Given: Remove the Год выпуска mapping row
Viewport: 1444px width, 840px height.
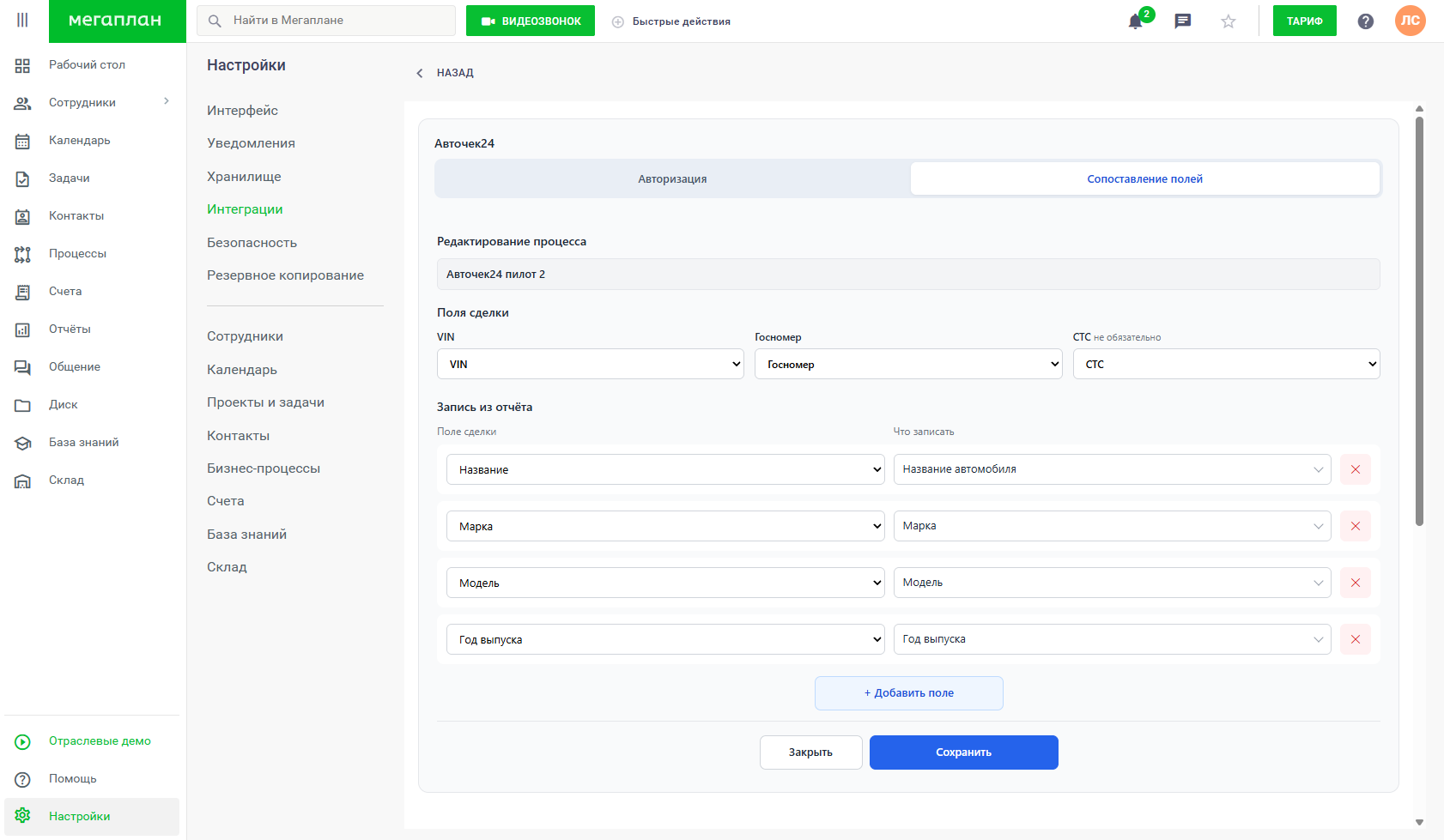Looking at the screenshot, I should [1356, 639].
